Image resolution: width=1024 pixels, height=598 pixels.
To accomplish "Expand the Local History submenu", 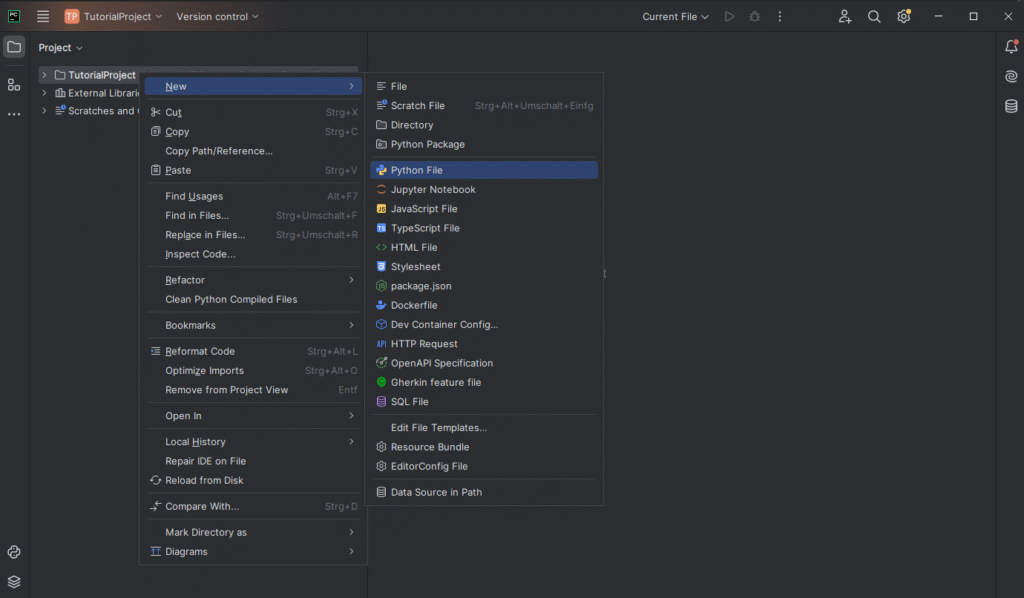I will pos(253,442).
